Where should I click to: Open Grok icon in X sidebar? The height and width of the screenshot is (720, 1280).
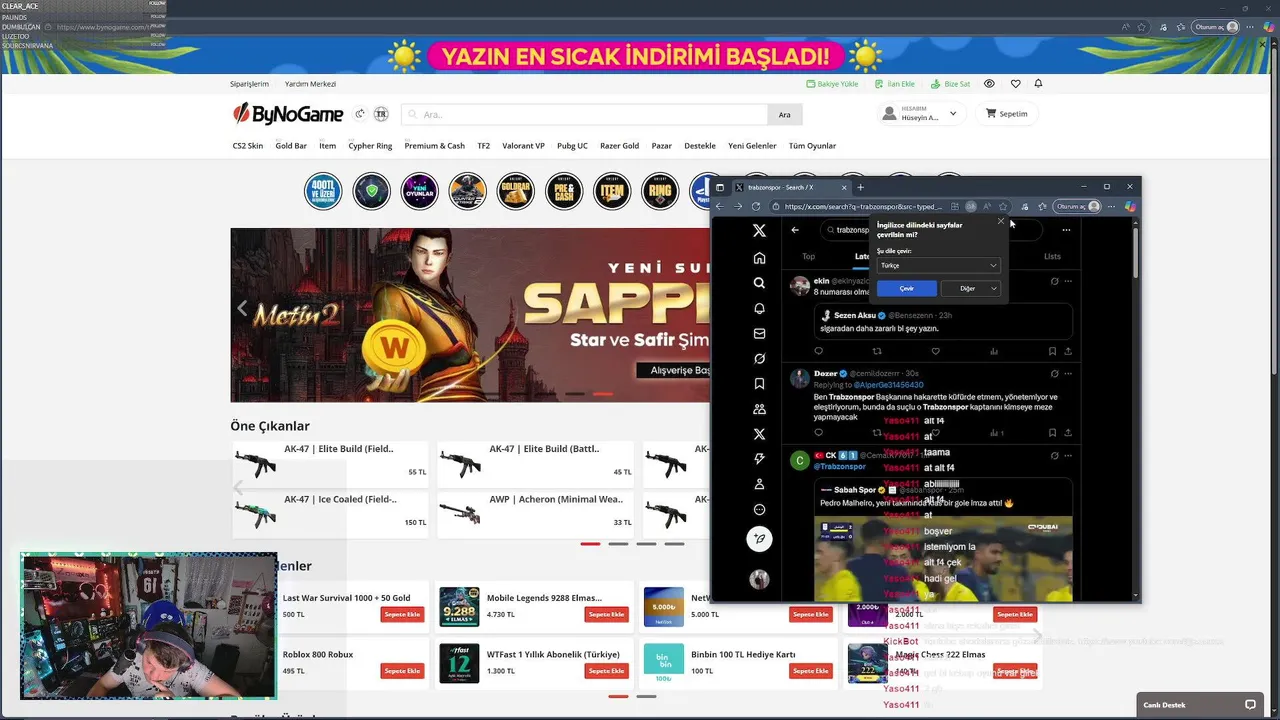click(x=759, y=359)
